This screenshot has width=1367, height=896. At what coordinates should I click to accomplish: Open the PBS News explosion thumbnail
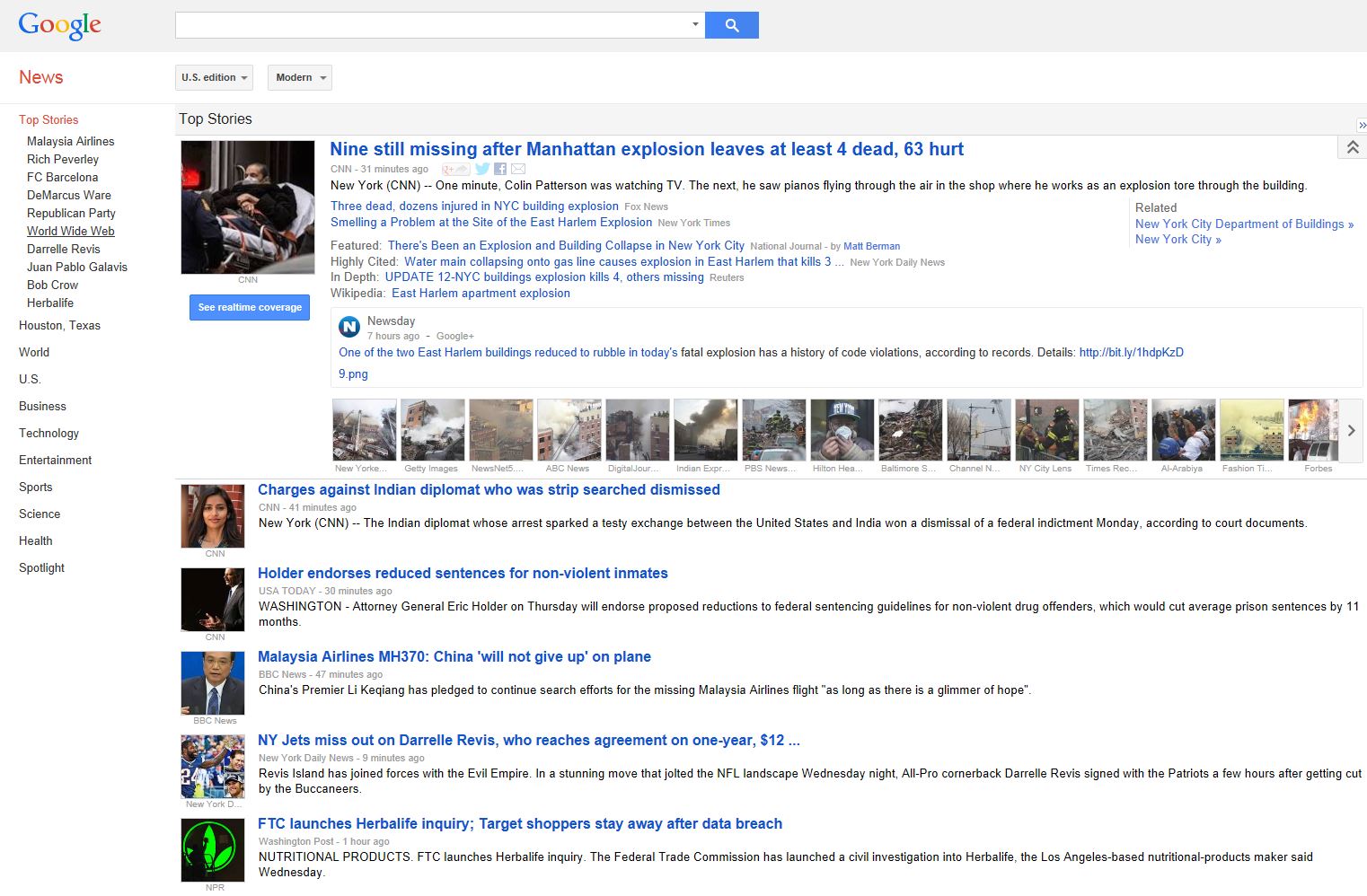tap(774, 430)
